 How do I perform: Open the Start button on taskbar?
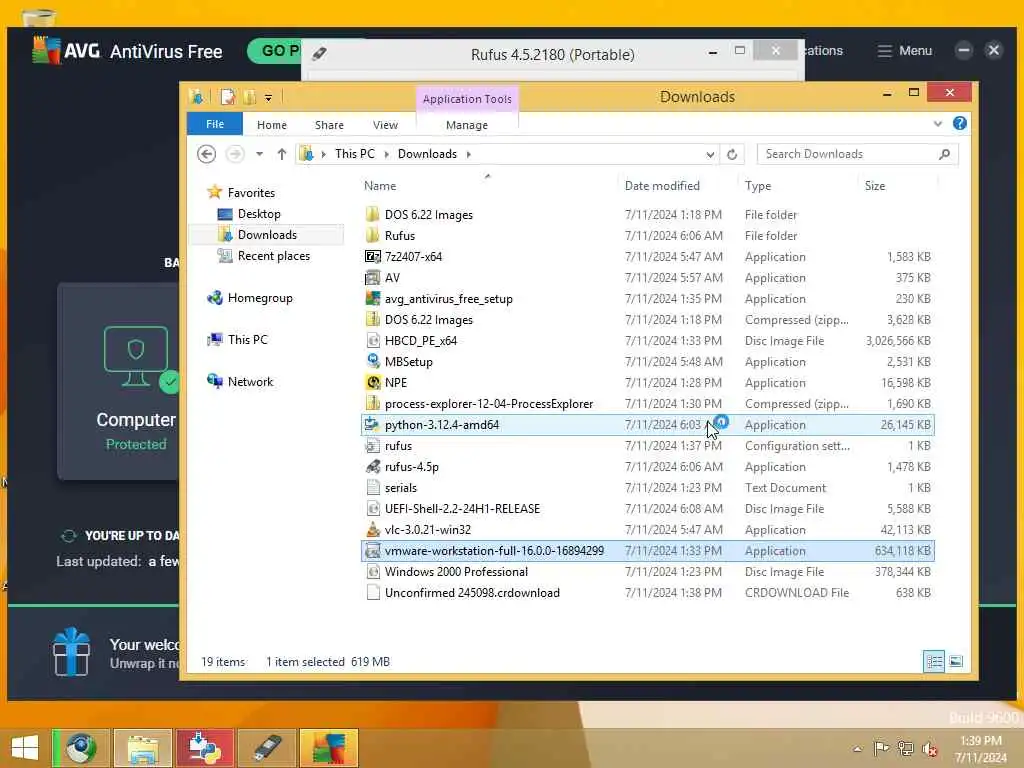(x=25, y=748)
